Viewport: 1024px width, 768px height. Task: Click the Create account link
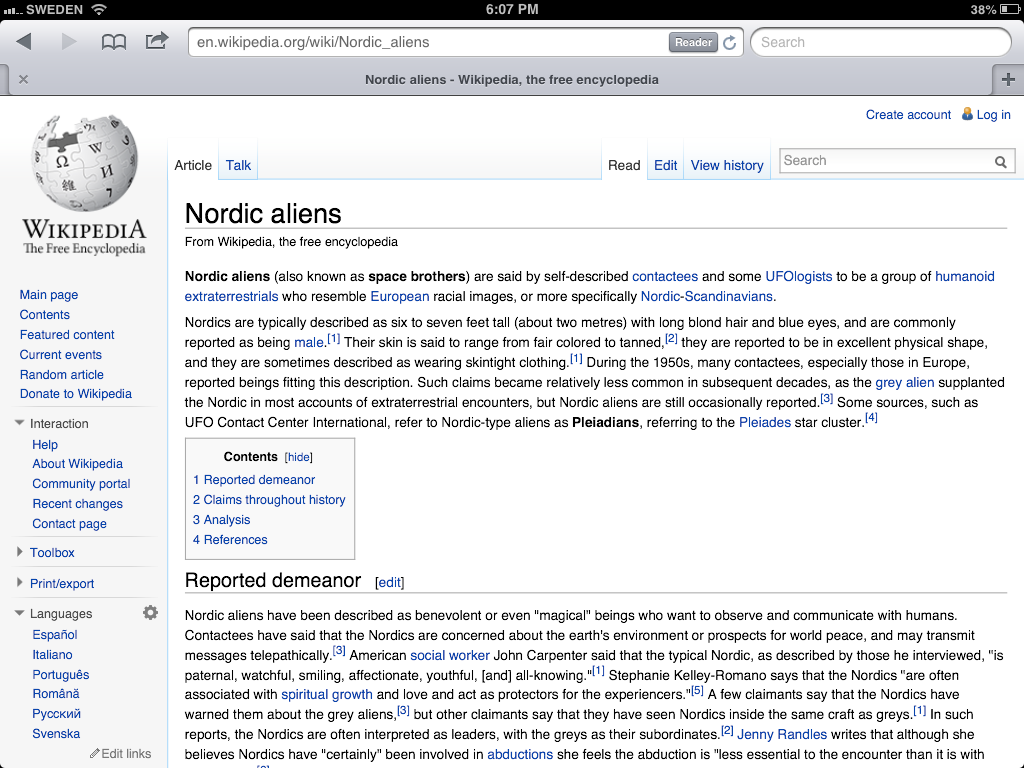coord(908,115)
